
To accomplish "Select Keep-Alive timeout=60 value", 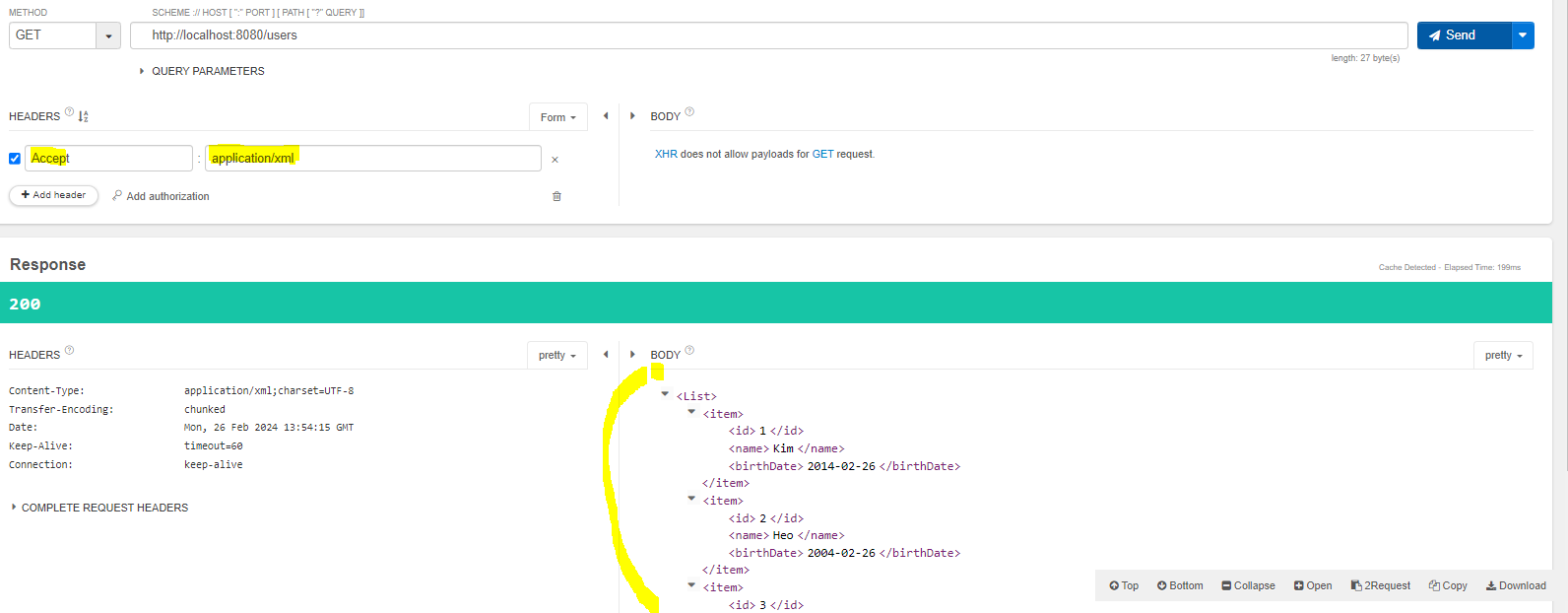I will tap(214, 446).
